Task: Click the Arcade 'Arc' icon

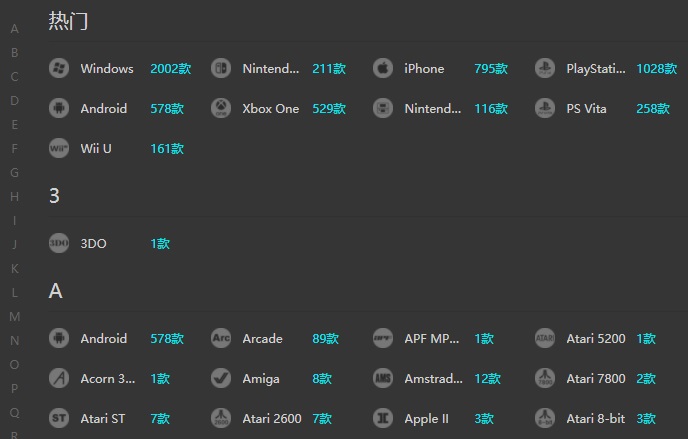Action: pyautogui.click(x=221, y=339)
